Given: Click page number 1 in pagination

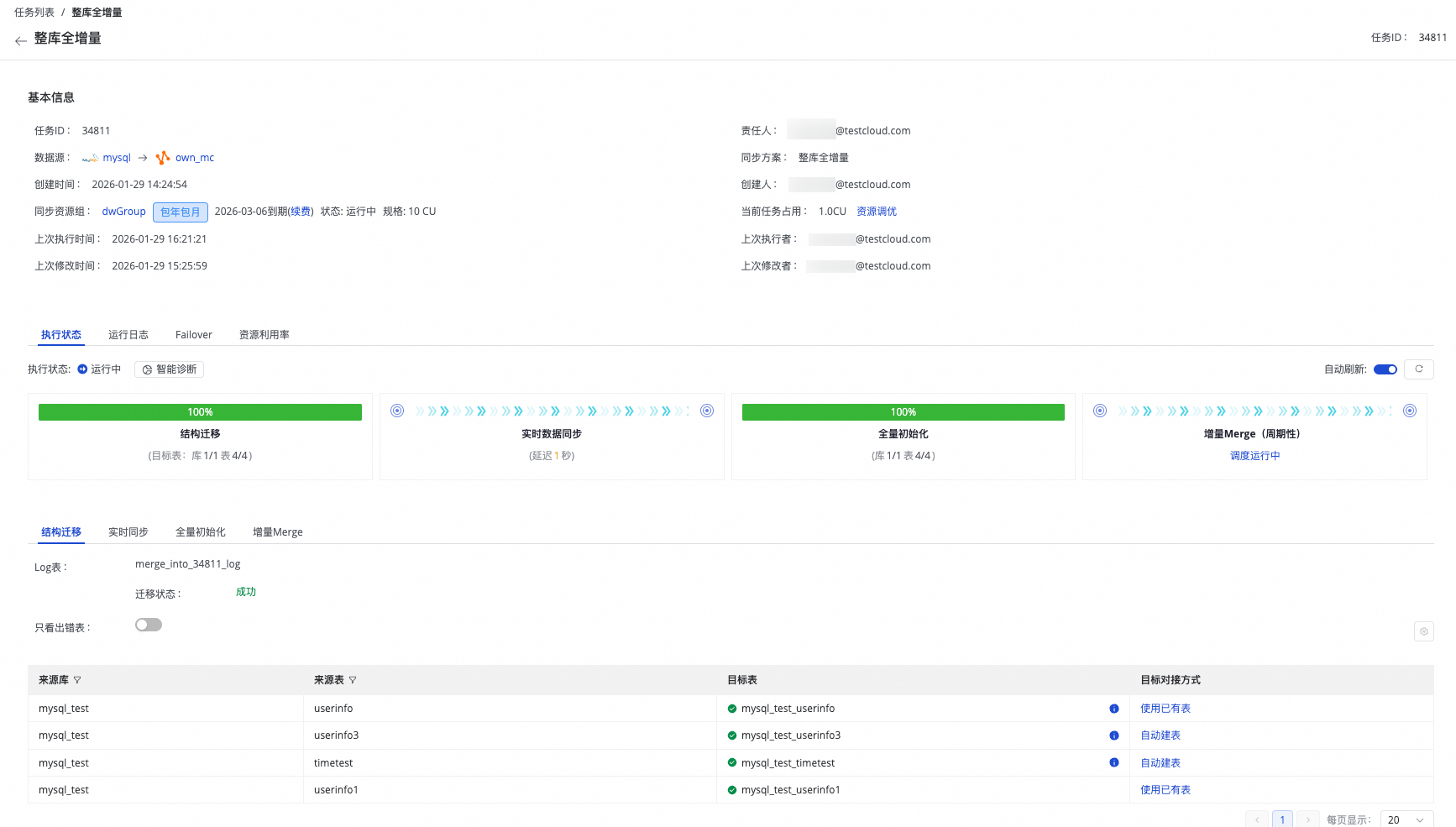Looking at the screenshot, I should tap(1282, 819).
